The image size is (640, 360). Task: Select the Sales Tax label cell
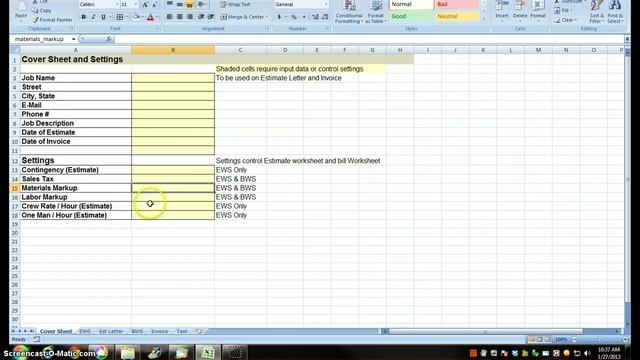76,179
